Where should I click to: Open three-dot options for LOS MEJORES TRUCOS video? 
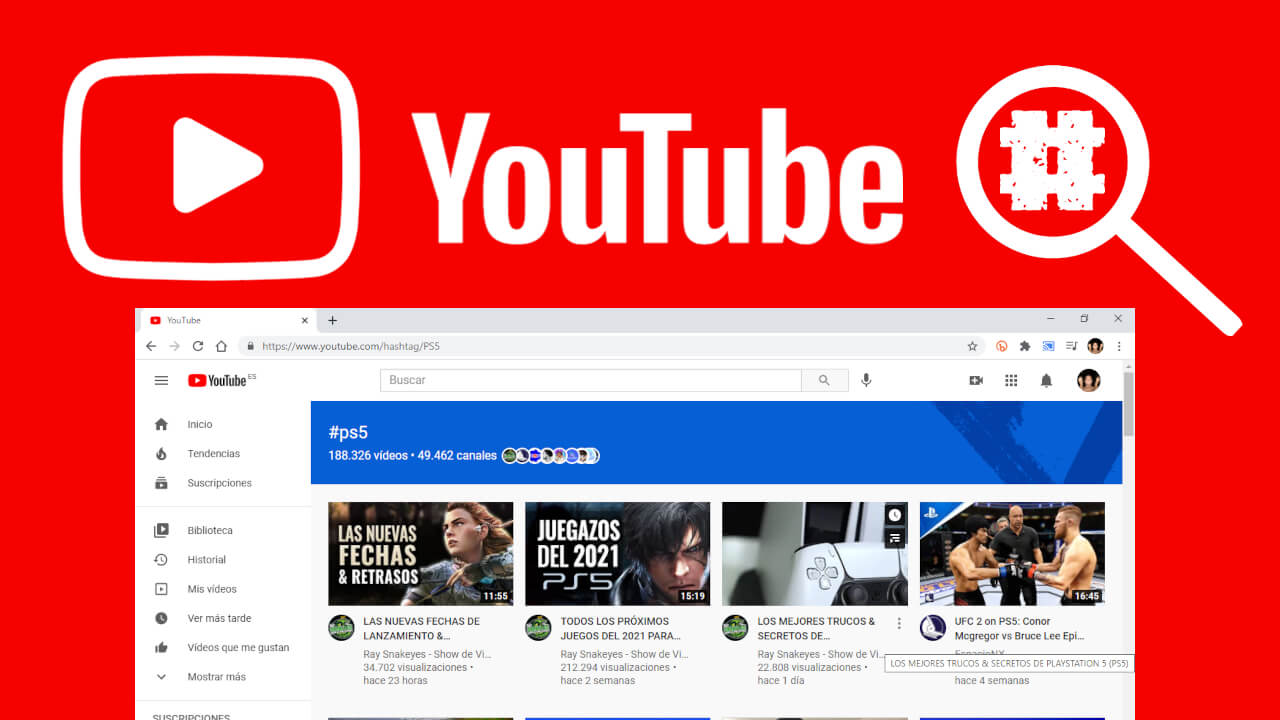point(899,623)
